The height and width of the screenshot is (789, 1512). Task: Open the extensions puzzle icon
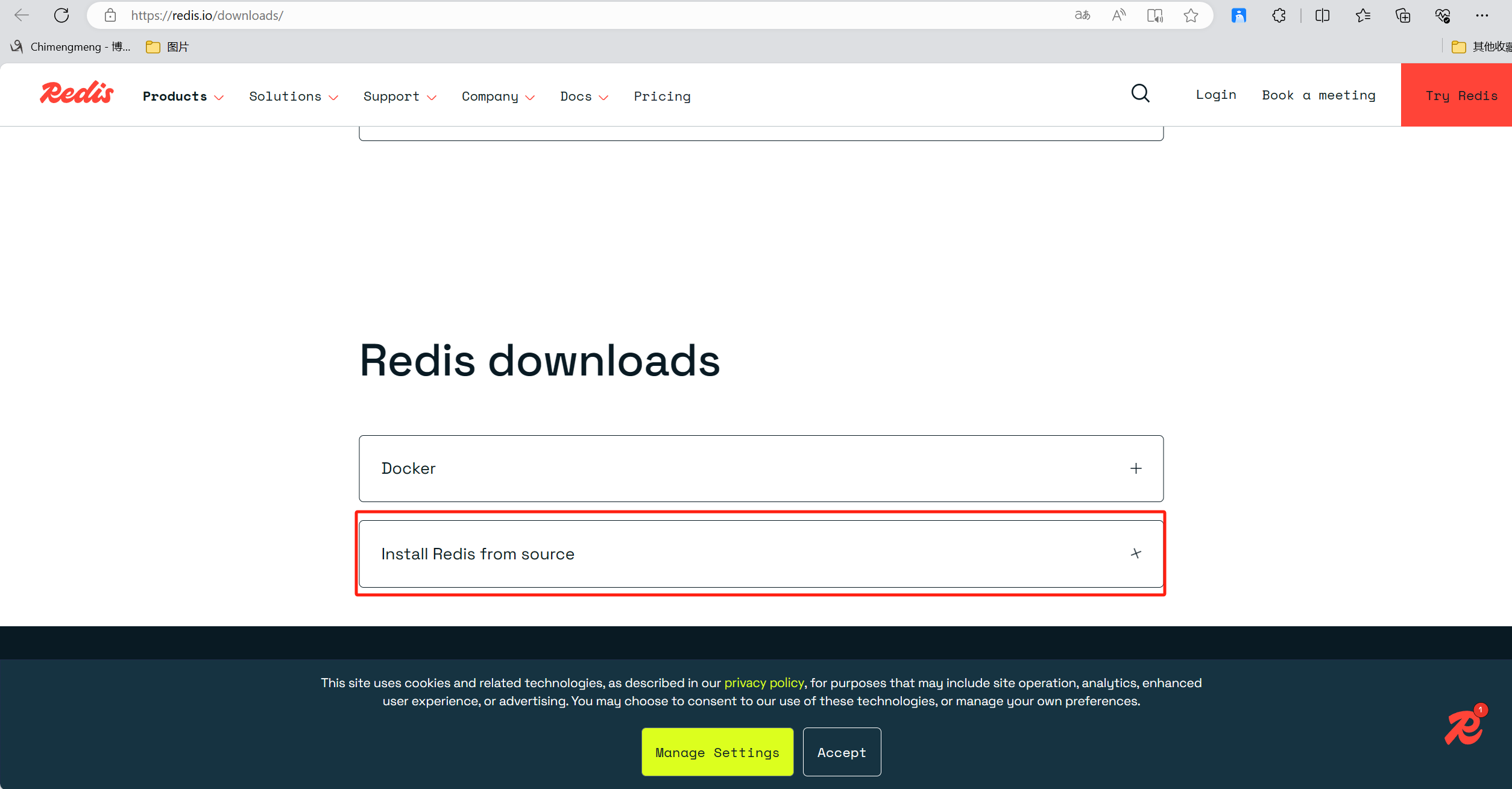coord(1279,15)
